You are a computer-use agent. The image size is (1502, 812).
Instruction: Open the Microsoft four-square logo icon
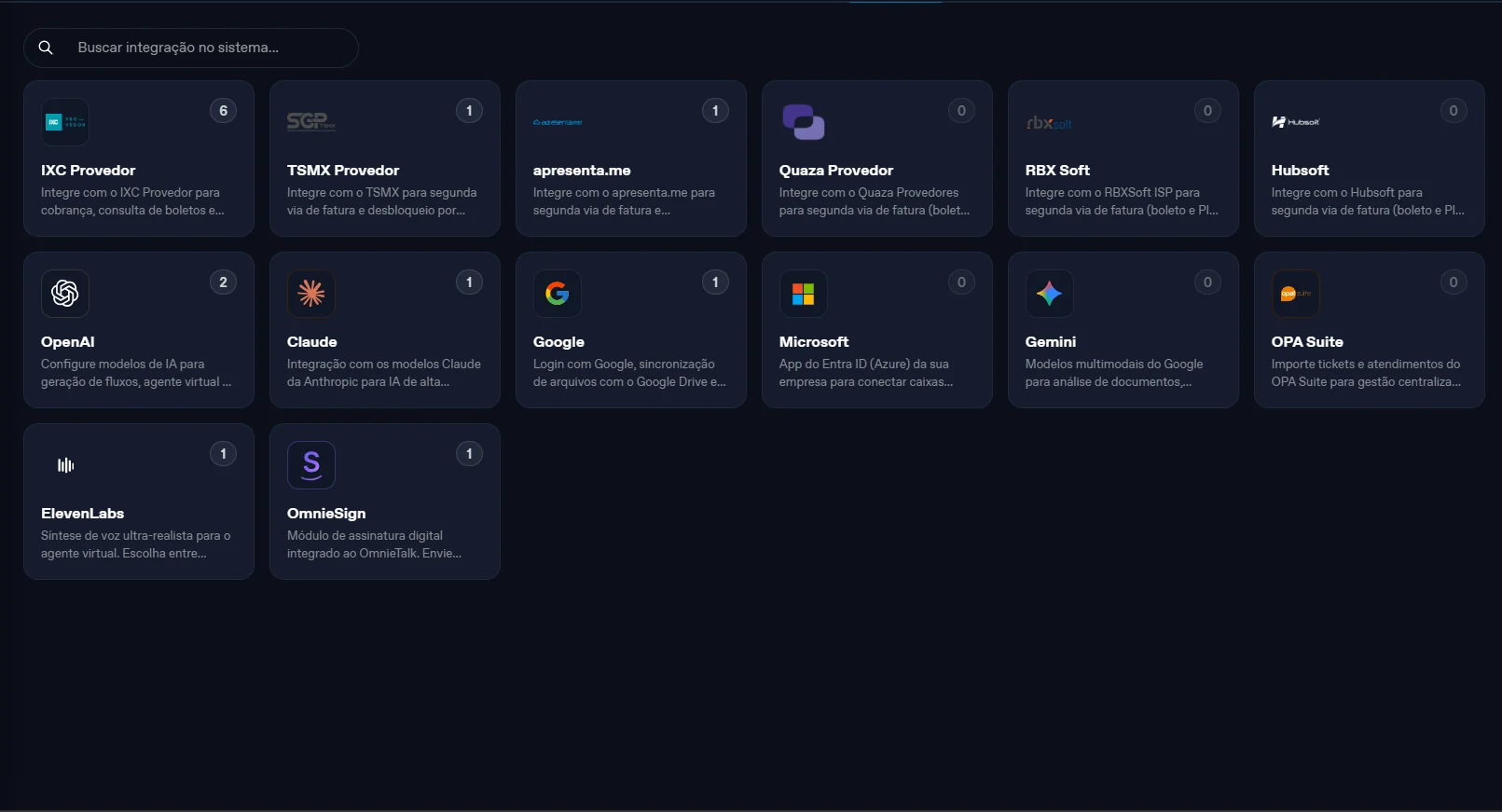click(x=804, y=294)
